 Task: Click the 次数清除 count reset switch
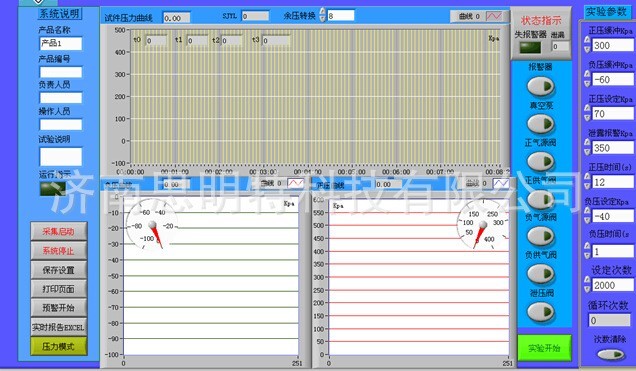(611, 355)
